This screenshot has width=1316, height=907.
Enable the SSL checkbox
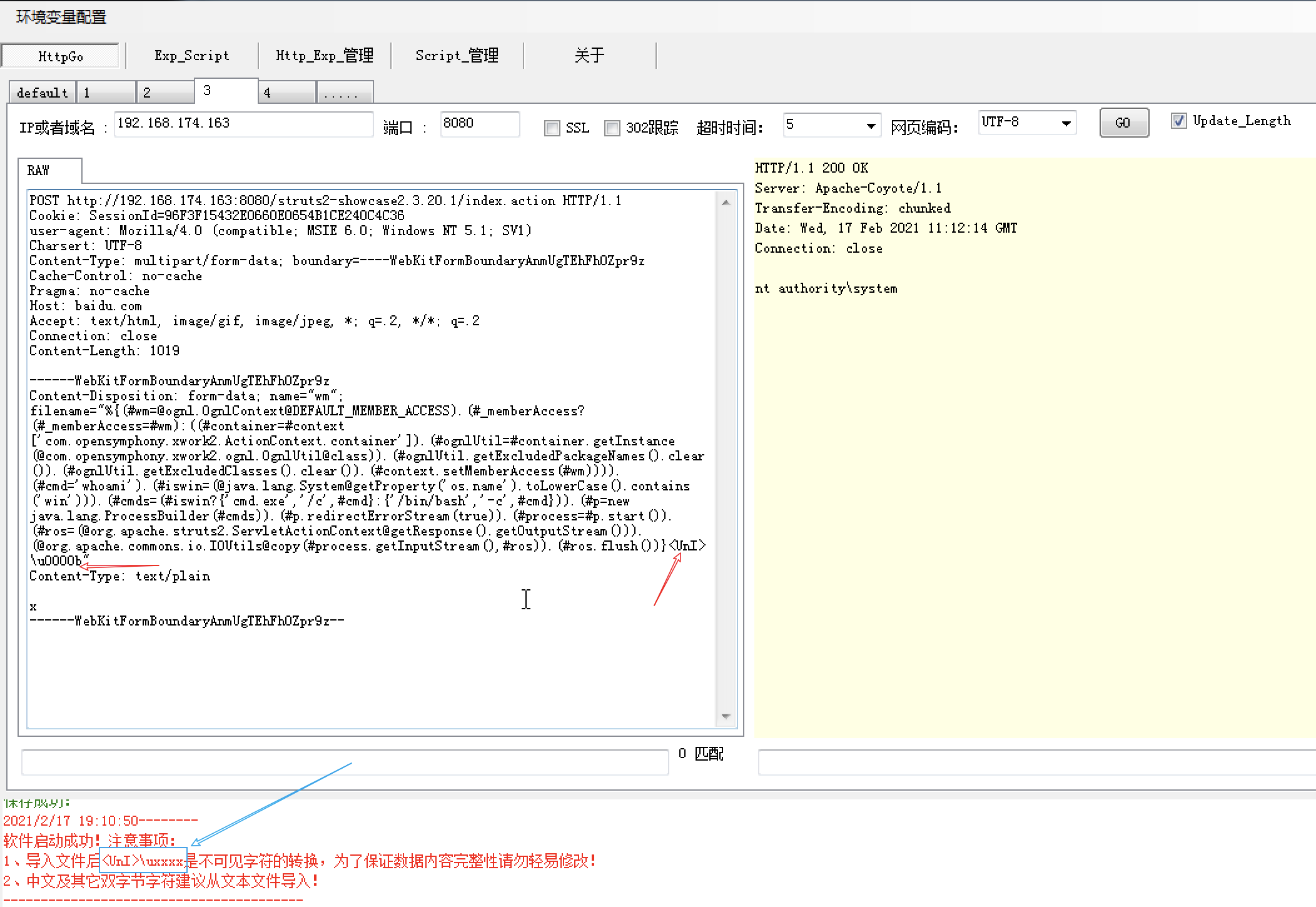[x=552, y=128]
